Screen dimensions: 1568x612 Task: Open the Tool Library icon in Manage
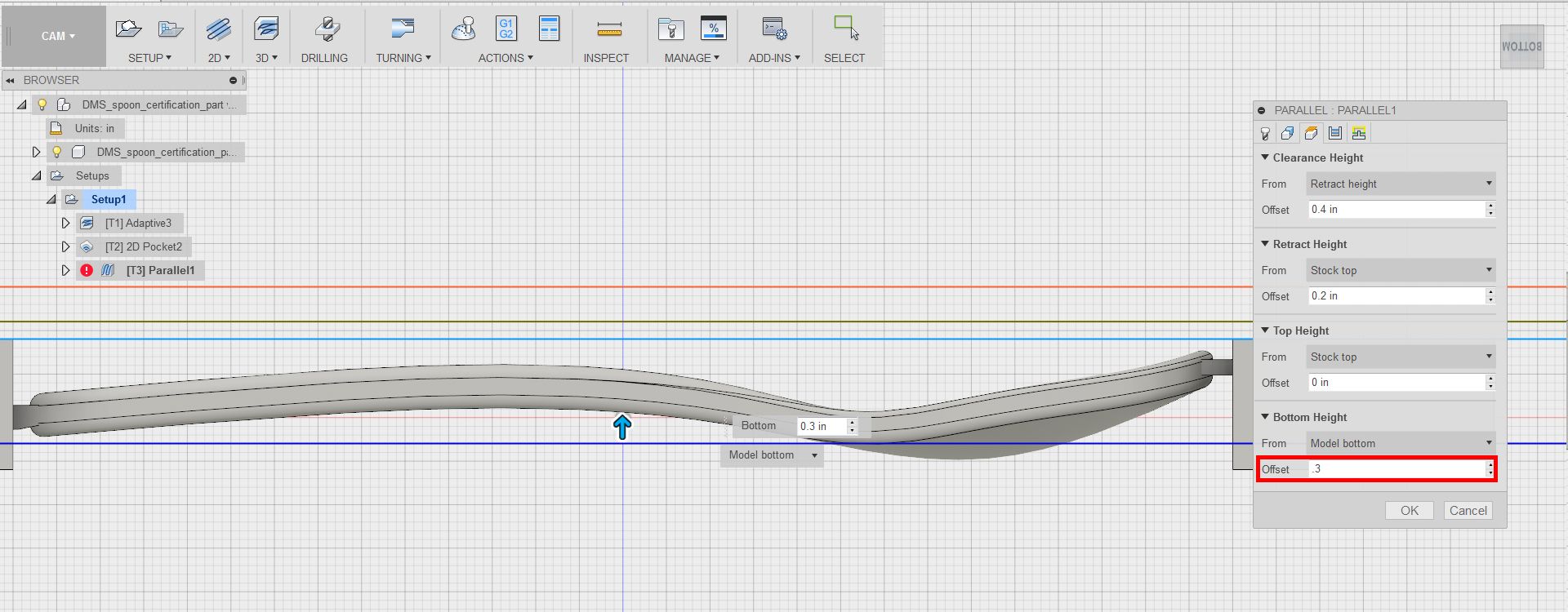pos(670,29)
